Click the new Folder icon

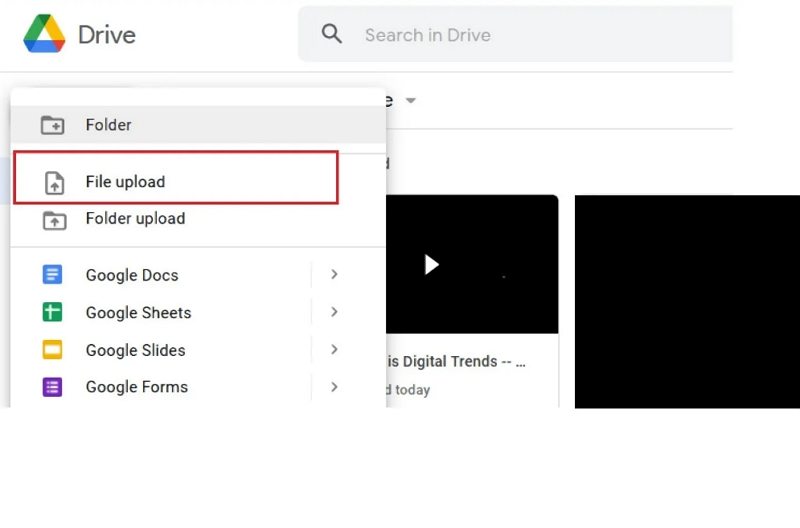[x=53, y=125]
